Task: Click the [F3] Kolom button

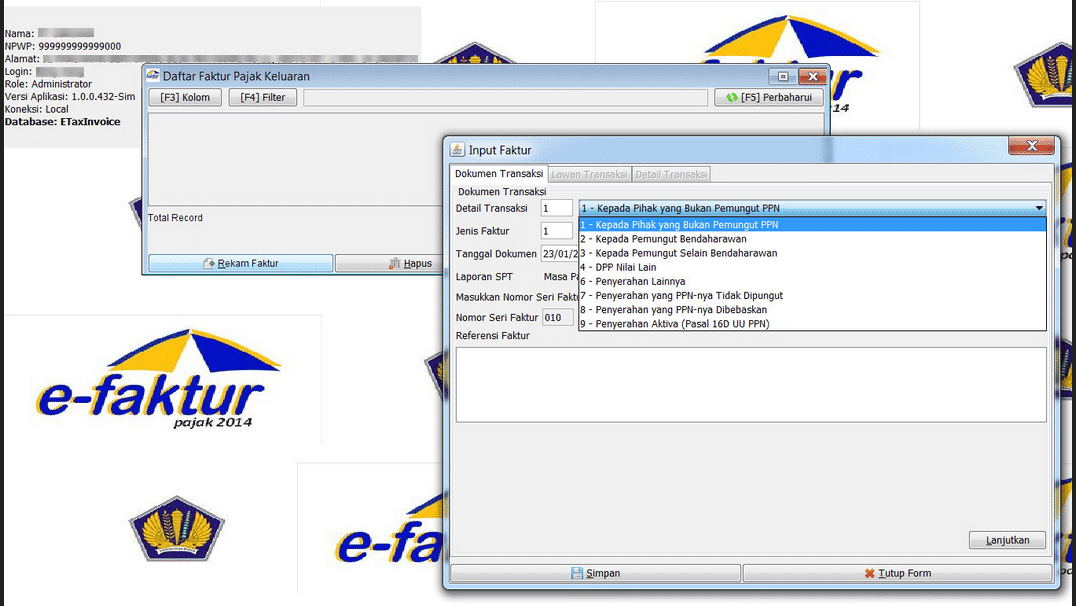Action: (x=185, y=97)
